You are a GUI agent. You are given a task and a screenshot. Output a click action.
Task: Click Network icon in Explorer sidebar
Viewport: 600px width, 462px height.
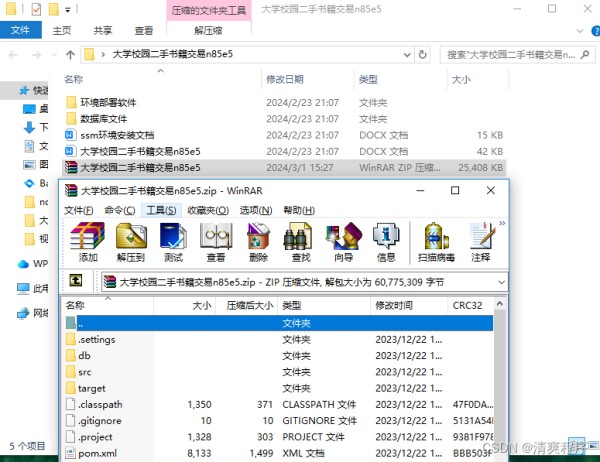23,313
